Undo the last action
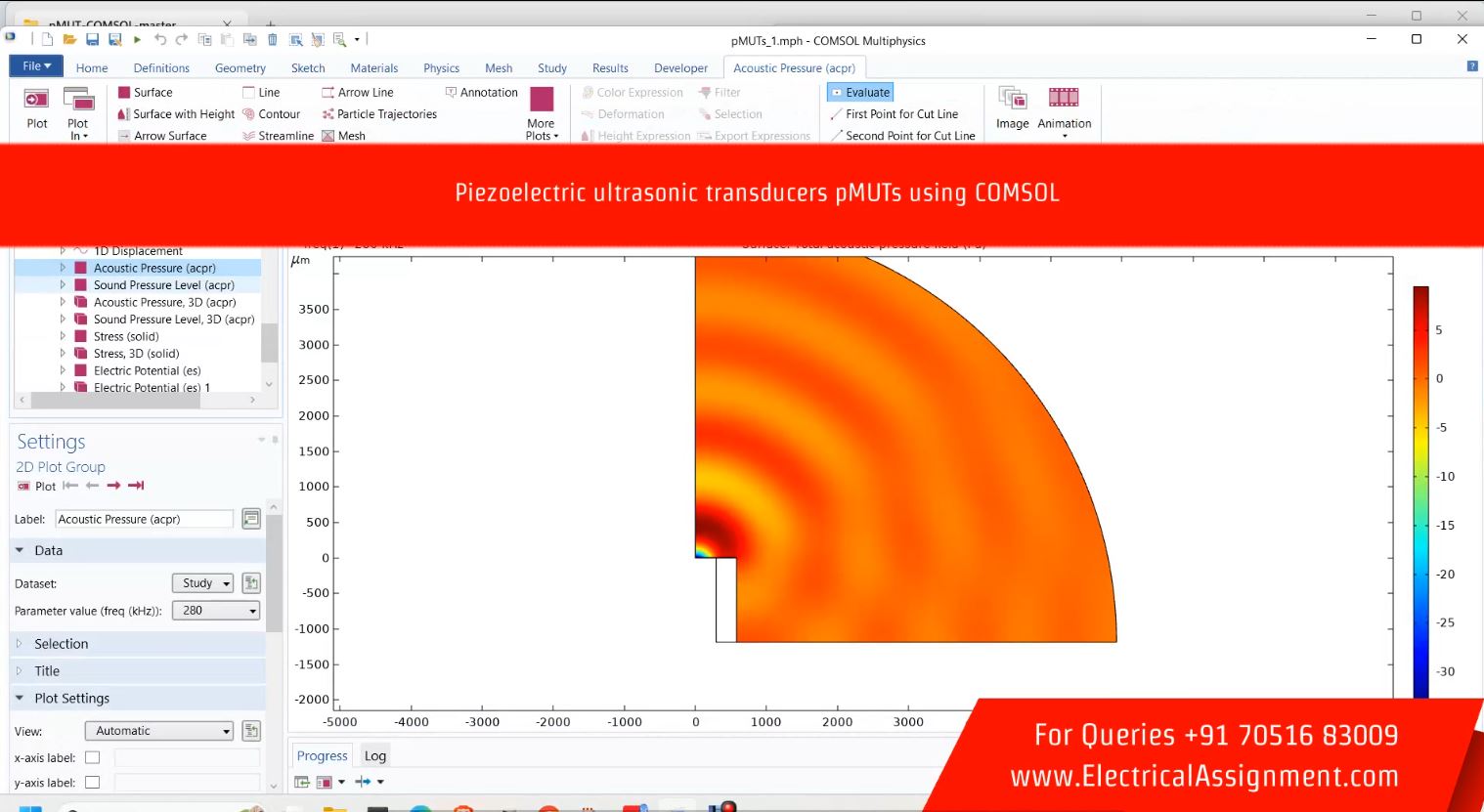 [160, 40]
